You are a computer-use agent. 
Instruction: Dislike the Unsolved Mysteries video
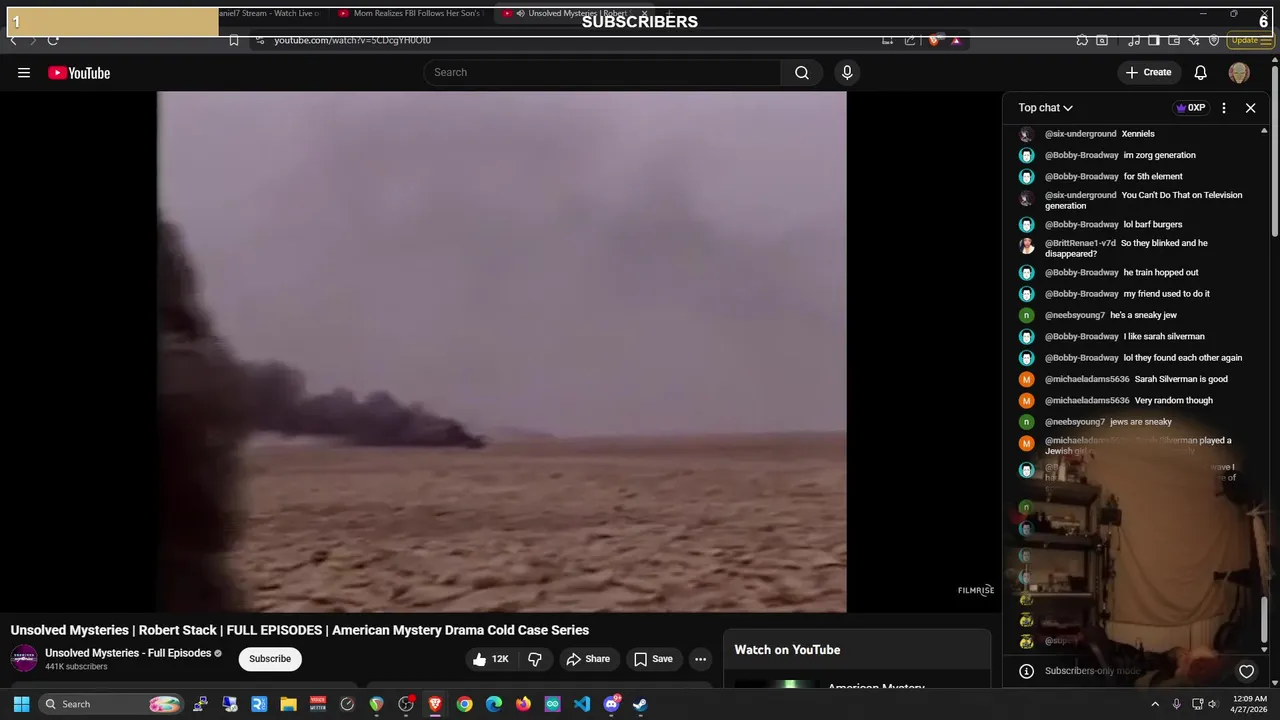coord(535,659)
